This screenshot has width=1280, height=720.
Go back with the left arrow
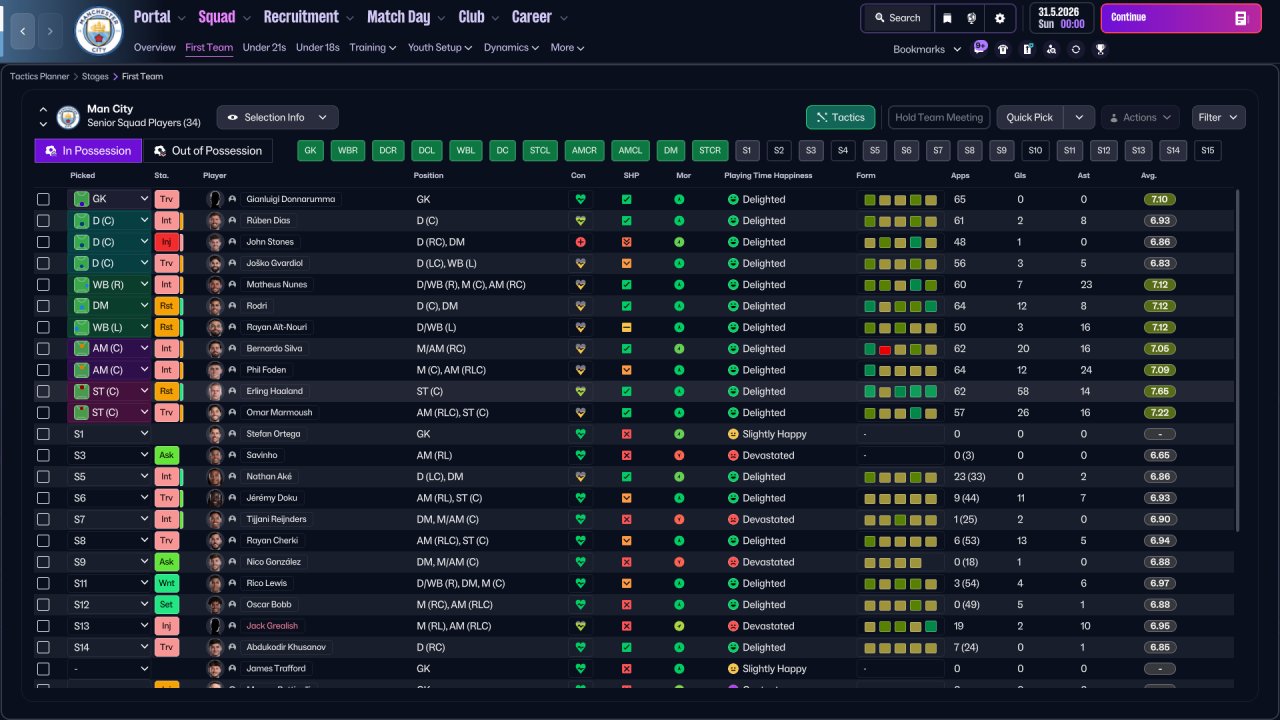pyautogui.click(x=22, y=31)
